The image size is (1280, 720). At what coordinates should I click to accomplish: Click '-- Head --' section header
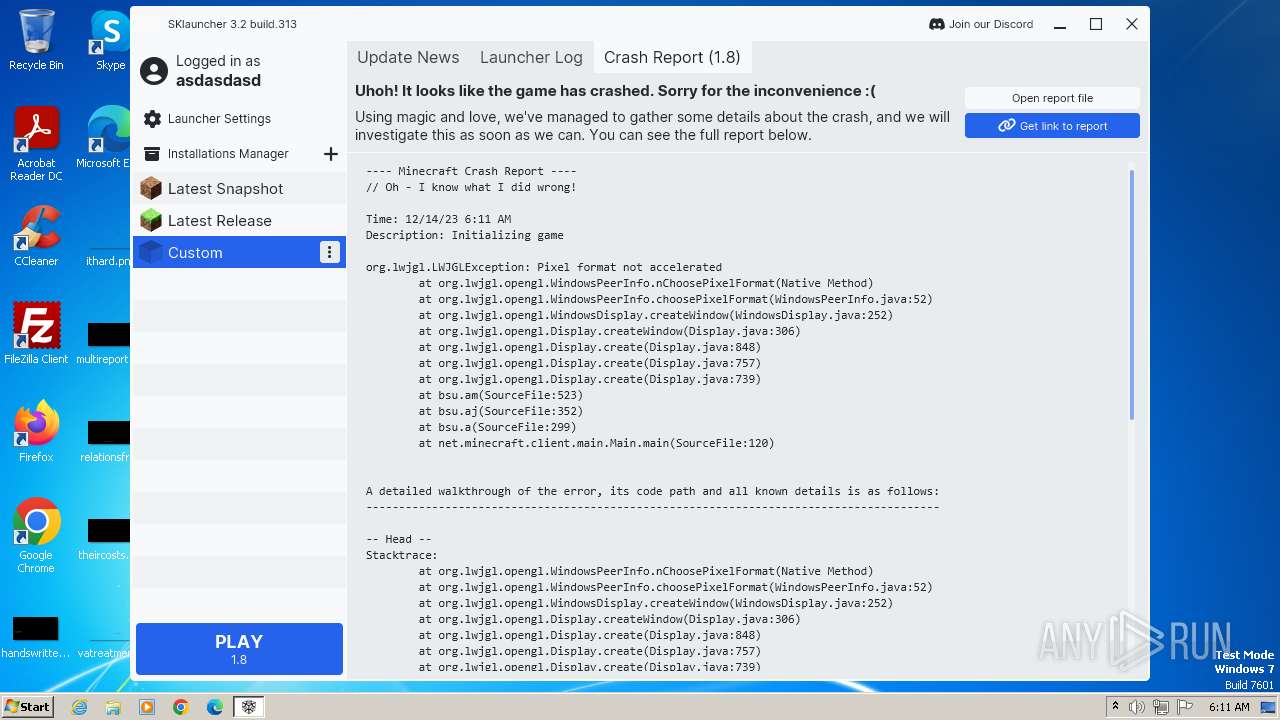pyautogui.click(x=398, y=539)
